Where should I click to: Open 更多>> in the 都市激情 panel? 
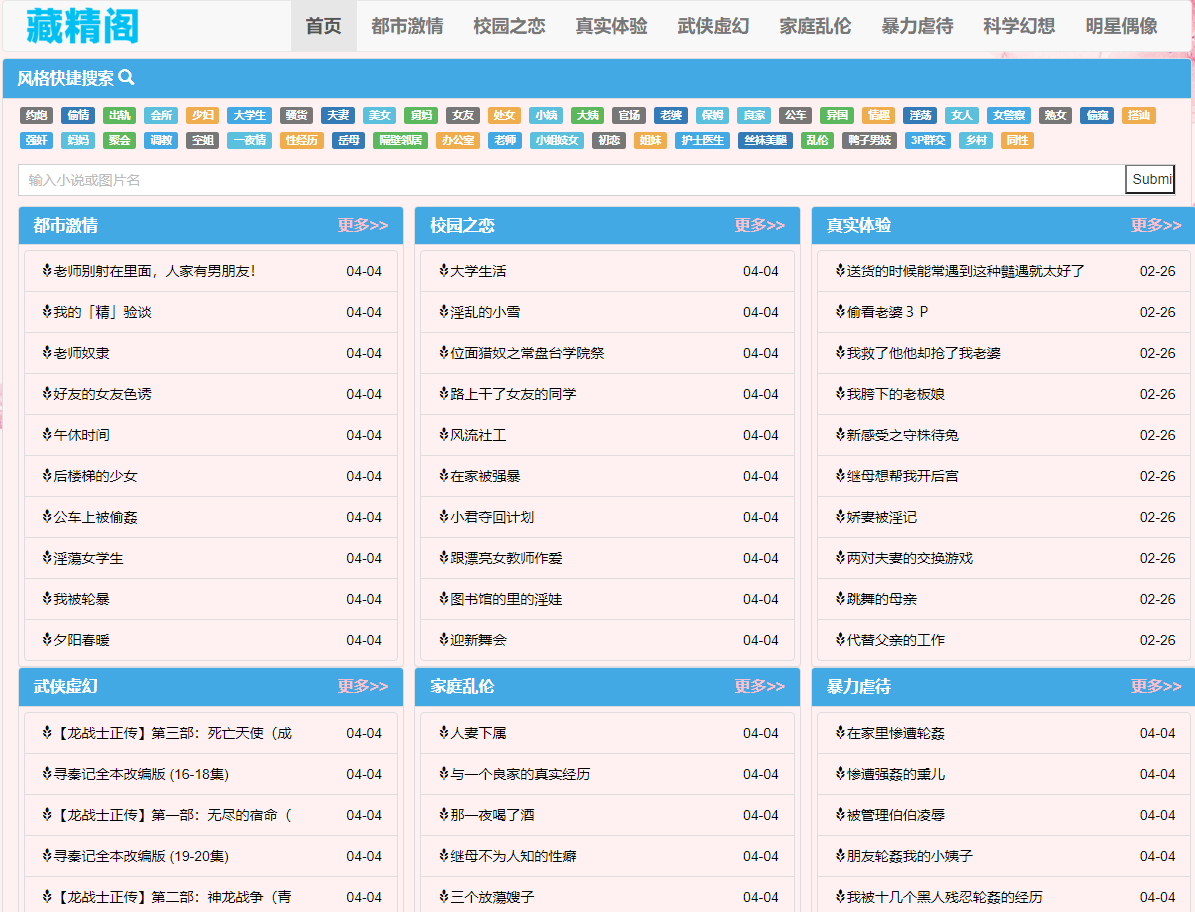363,225
